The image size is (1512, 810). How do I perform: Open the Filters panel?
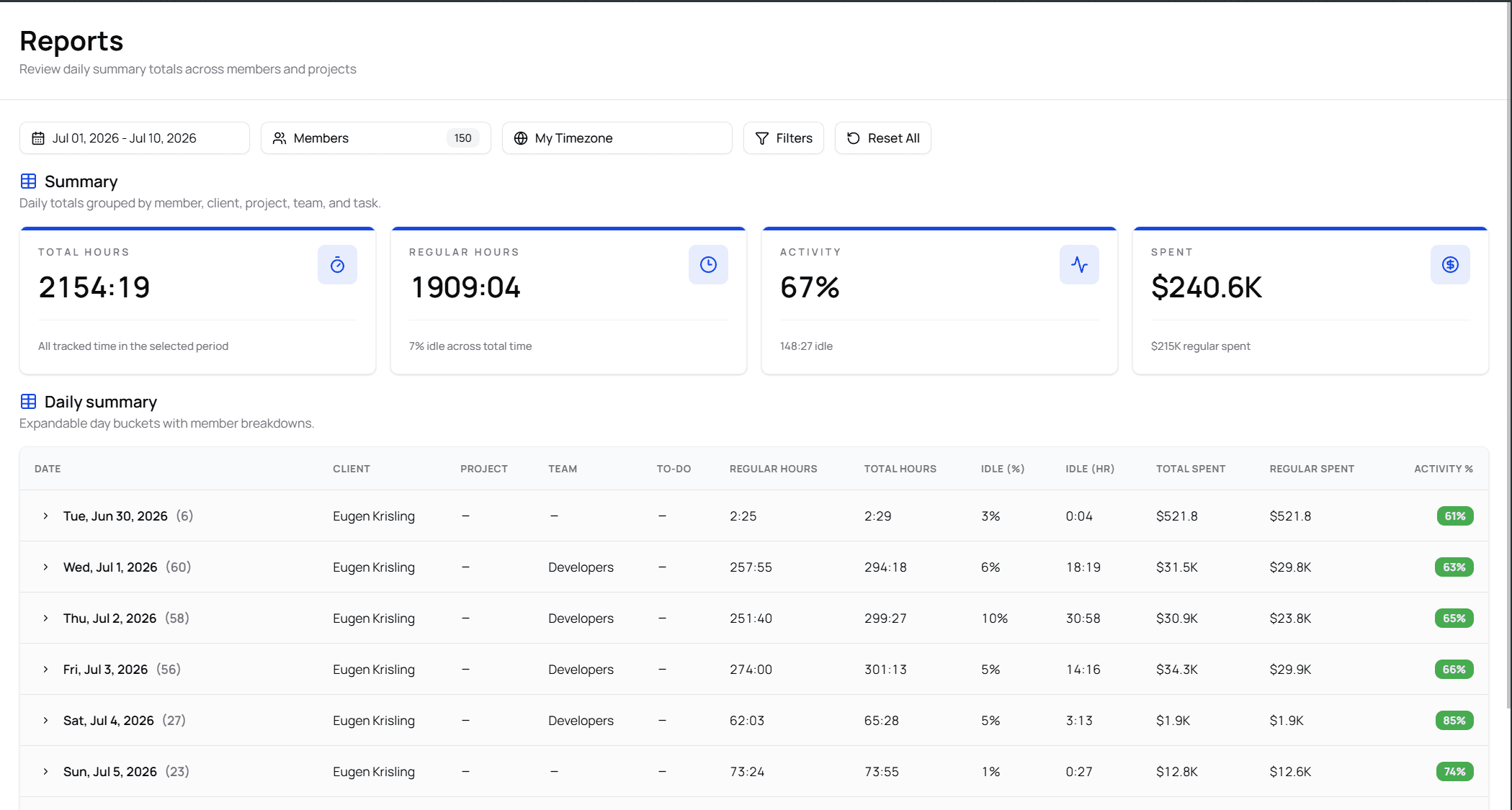point(784,138)
